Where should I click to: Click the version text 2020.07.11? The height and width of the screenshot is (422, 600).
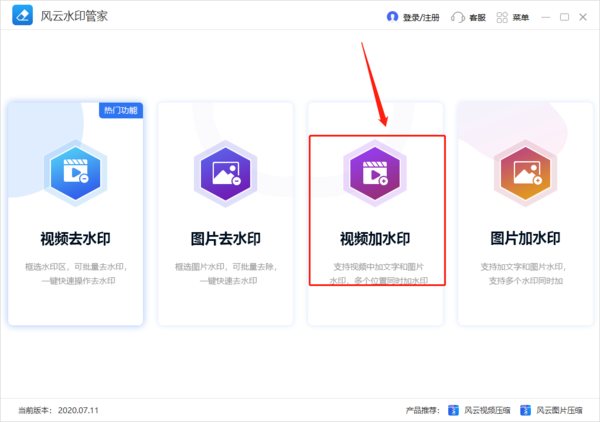click(78, 411)
